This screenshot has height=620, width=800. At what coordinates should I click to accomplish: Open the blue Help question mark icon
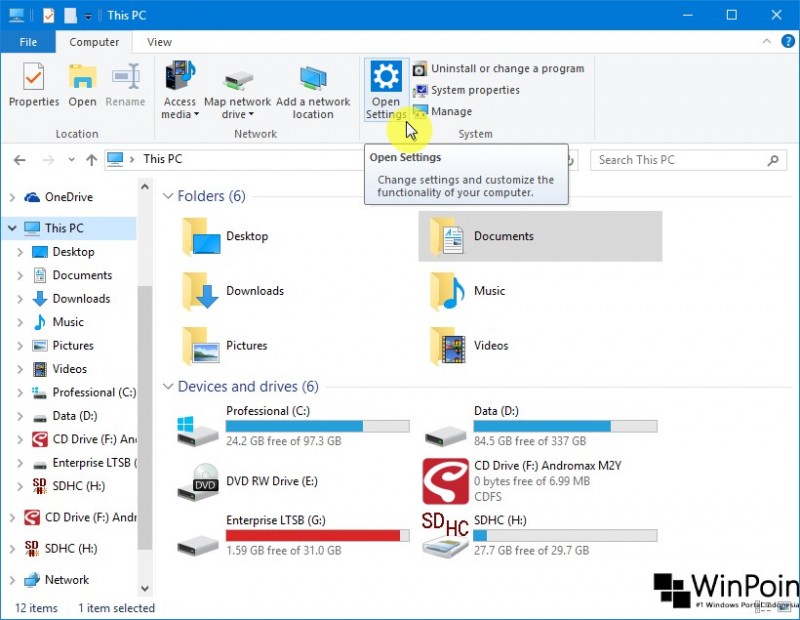788,41
